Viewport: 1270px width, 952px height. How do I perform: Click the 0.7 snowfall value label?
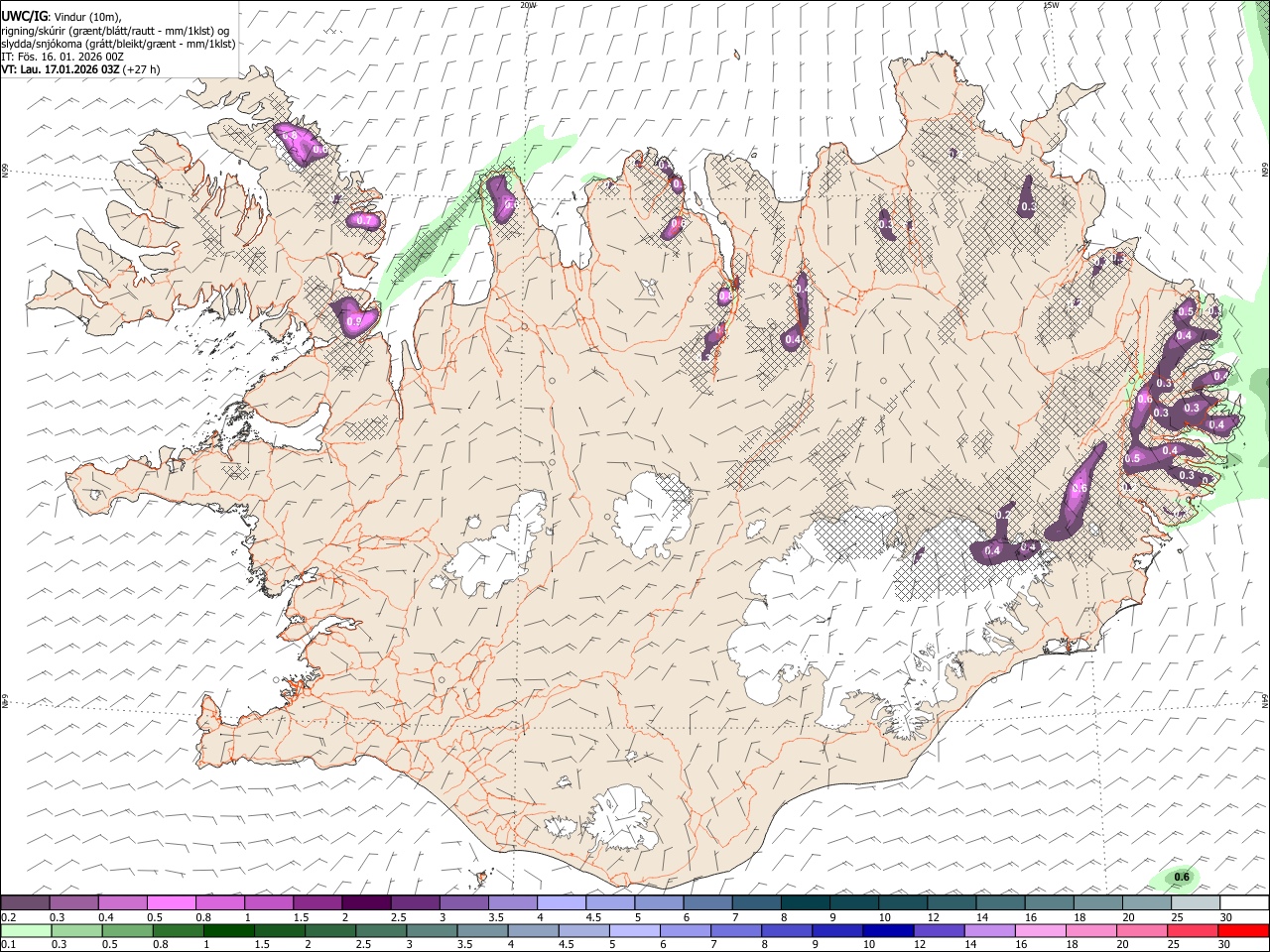(364, 220)
